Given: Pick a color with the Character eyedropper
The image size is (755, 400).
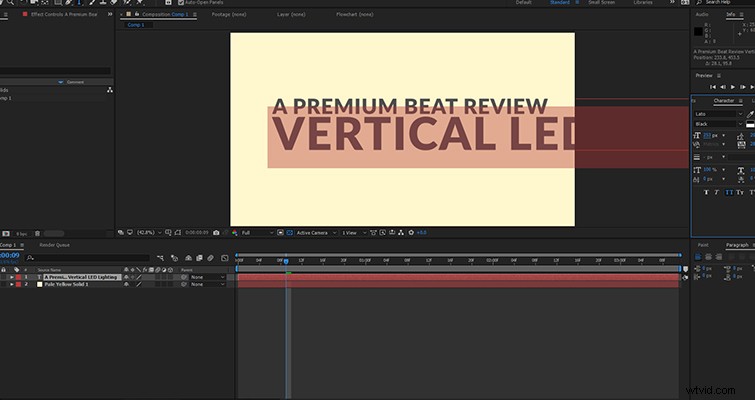Looking at the screenshot, I should pyautogui.click(x=750, y=114).
